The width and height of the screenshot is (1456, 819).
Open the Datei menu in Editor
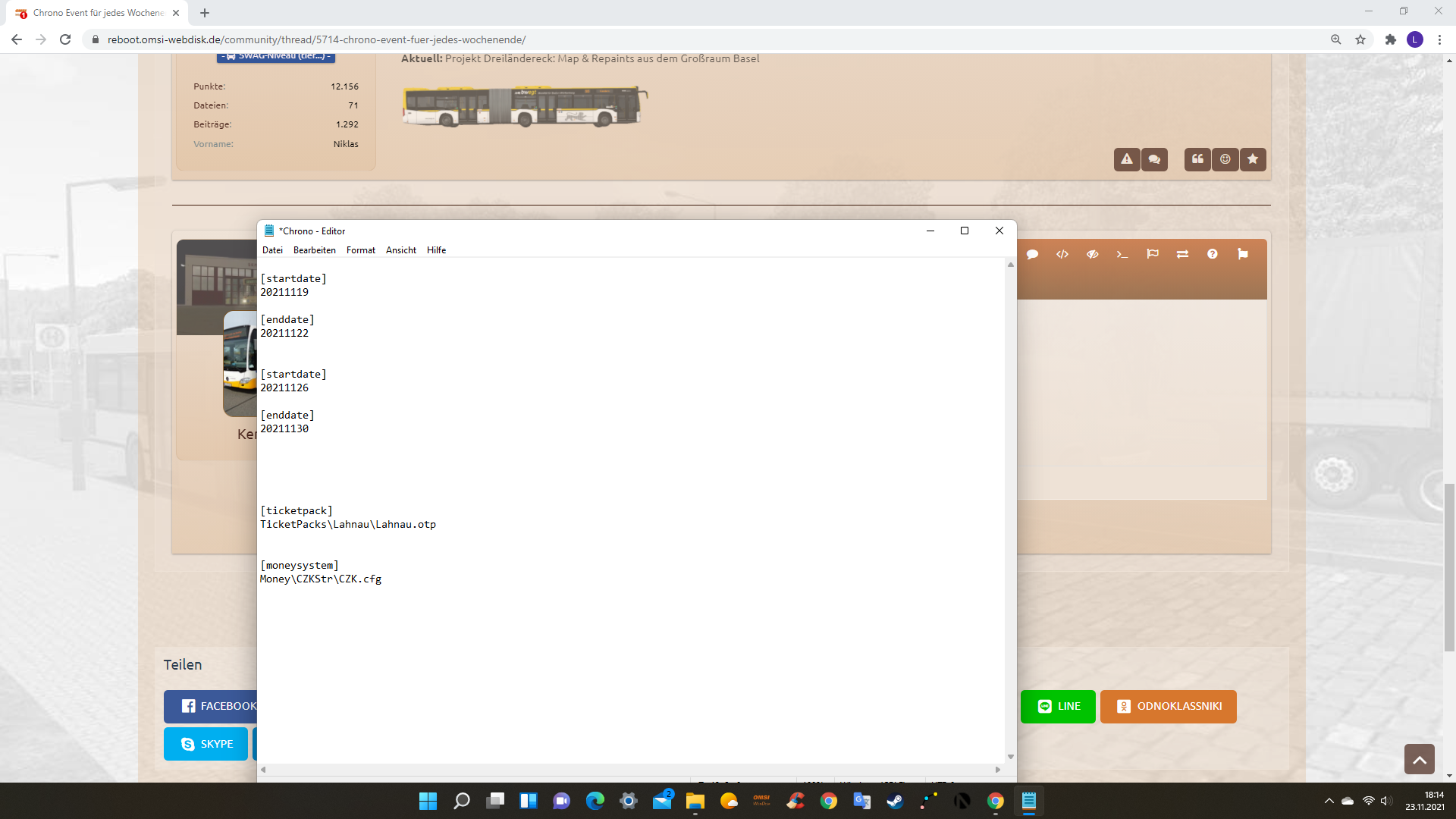click(272, 250)
